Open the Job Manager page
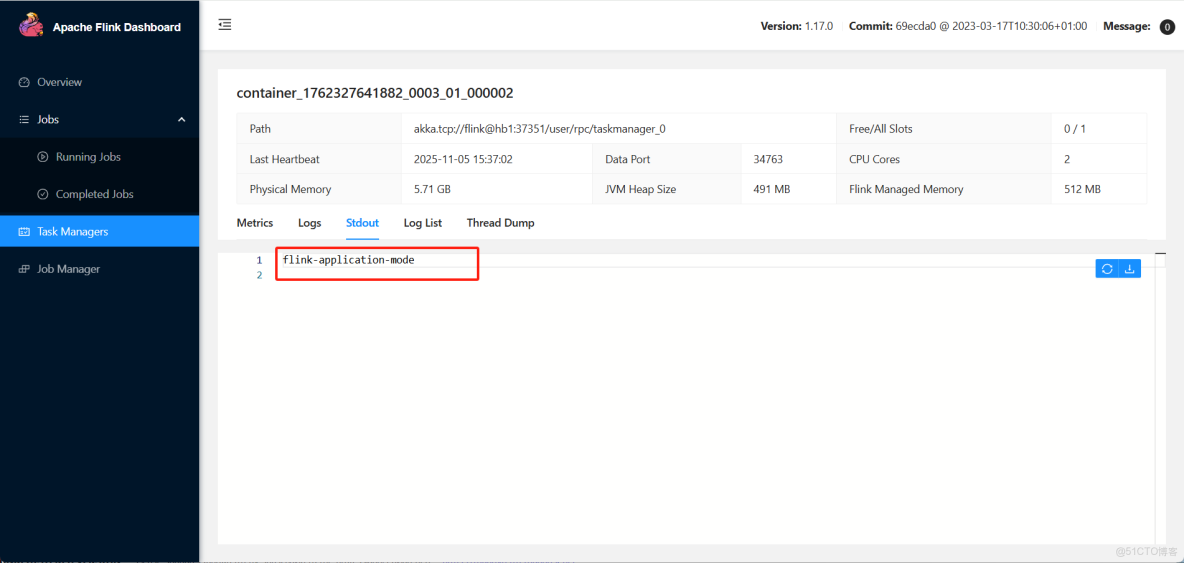The height and width of the screenshot is (563, 1184). (100, 269)
